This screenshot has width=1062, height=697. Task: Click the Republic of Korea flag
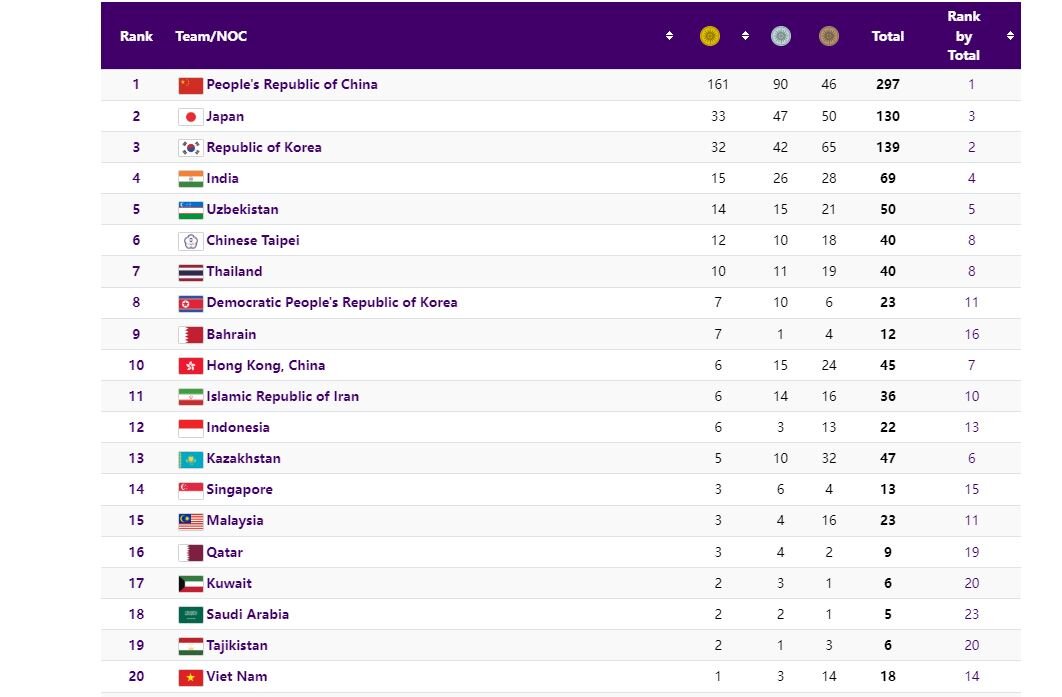click(x=190, y=147)
